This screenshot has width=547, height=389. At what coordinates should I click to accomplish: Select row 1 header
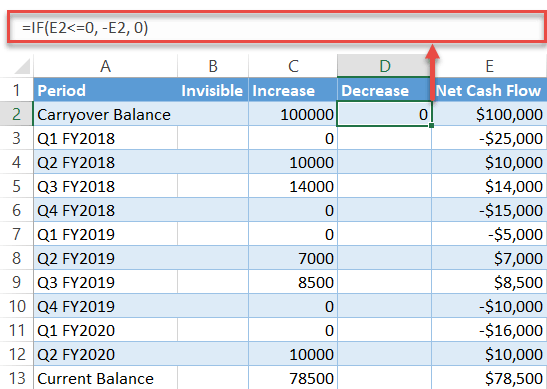pos(16,90)
